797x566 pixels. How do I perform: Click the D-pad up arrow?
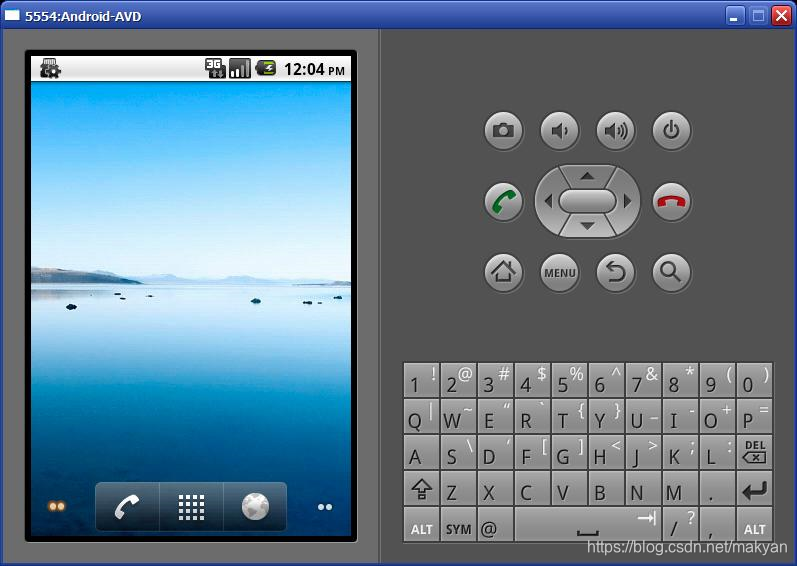587,176
